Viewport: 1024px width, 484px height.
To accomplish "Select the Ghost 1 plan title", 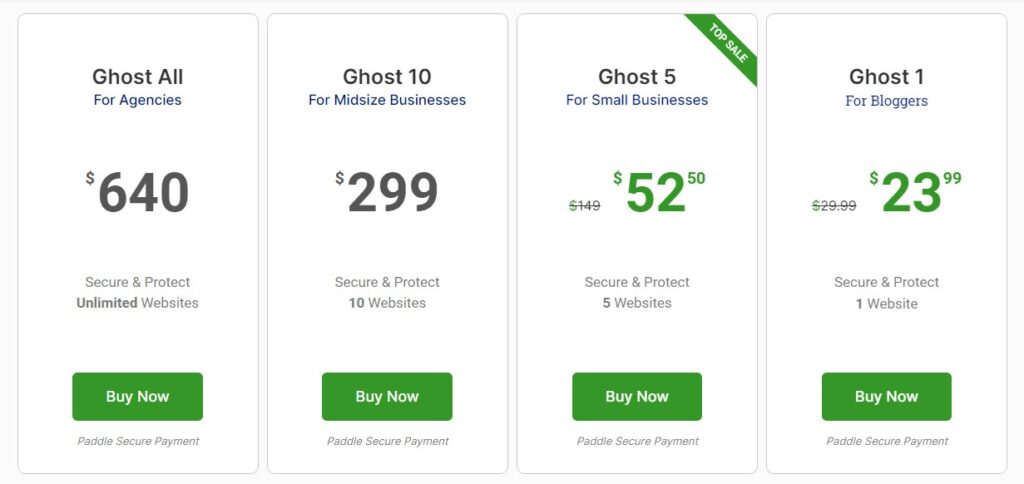I will click(x=886, y=77).
